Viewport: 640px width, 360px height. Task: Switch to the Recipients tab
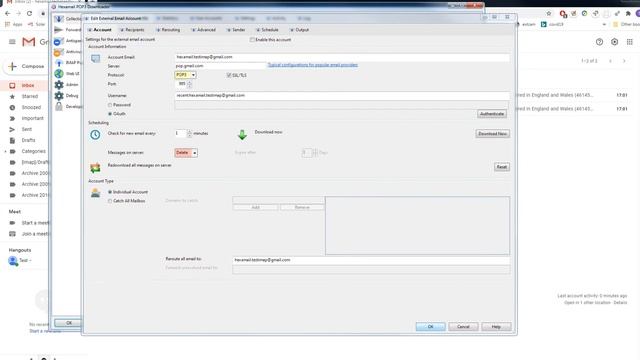[132, 30]
